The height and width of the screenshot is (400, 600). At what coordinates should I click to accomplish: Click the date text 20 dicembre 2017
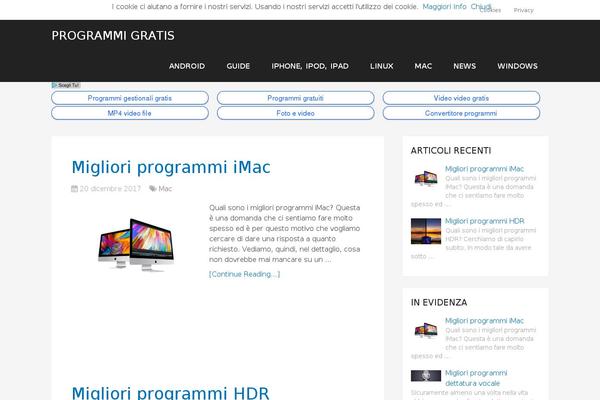click(110, 188)
